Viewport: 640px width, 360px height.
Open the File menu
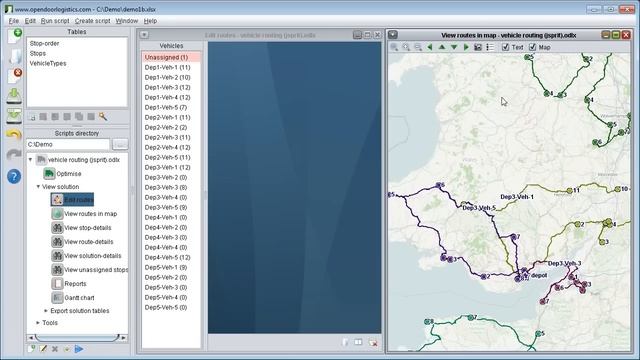point(13,21)
